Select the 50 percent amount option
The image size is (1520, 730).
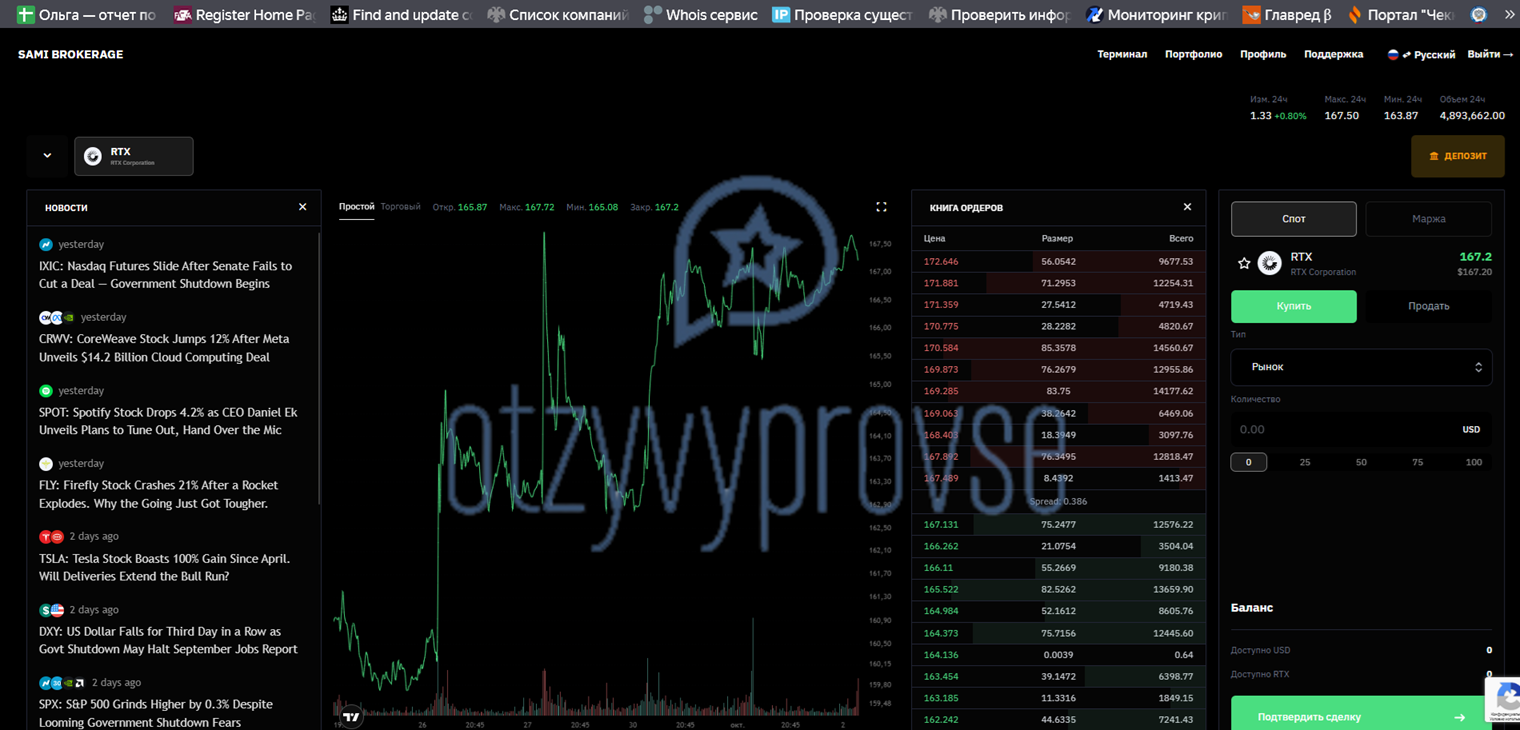coord(1361,462)
